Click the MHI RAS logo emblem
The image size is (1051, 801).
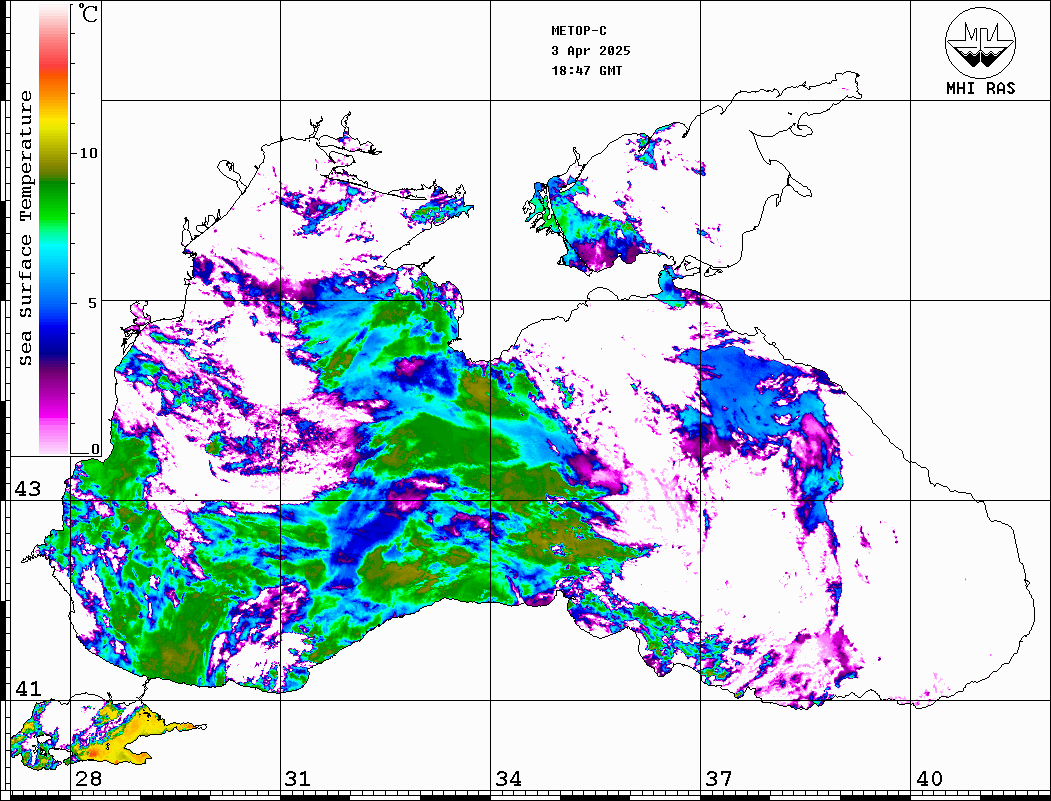pos(980,42)
